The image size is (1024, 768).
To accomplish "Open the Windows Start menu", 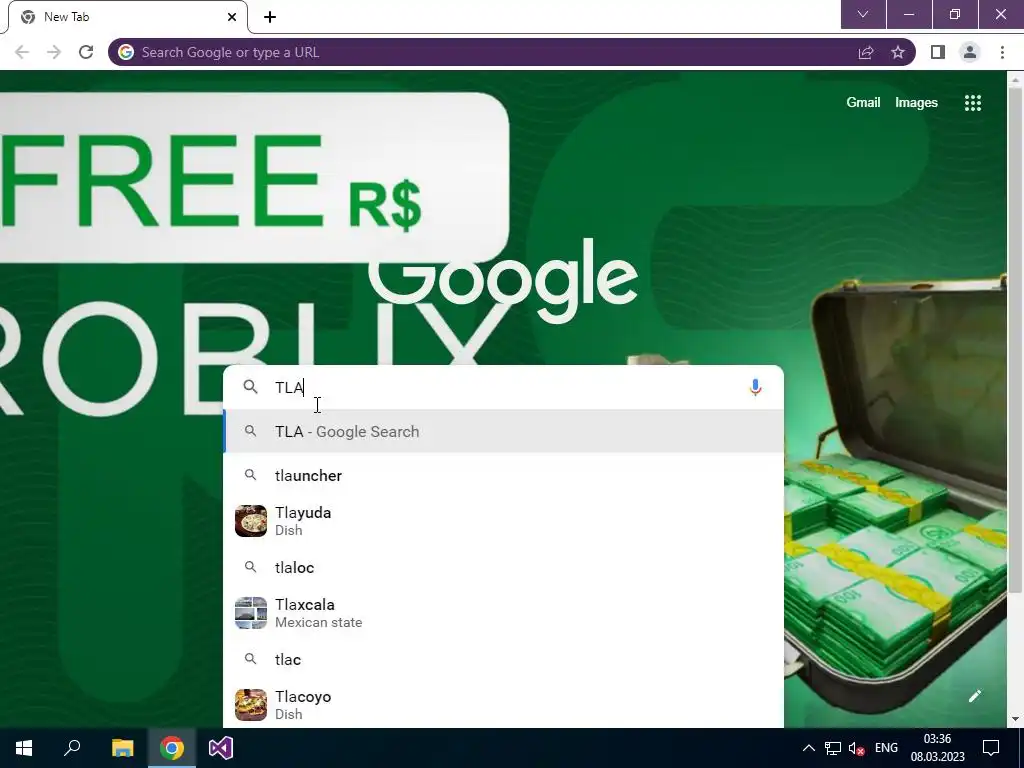I will coord(24,748).
